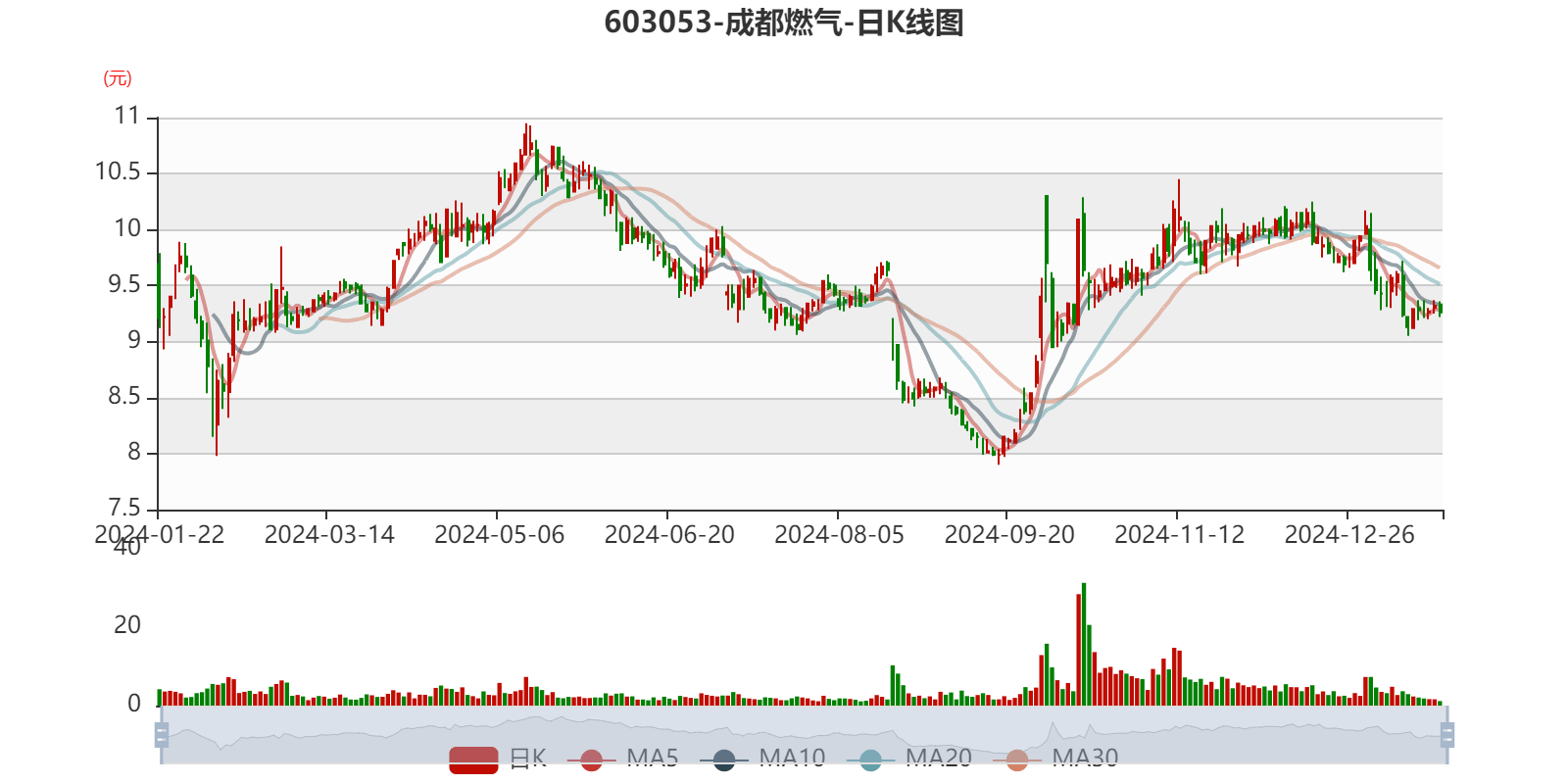Hide the MA5 series via its label
The image size is (1568, 784).
click(652, 758)
